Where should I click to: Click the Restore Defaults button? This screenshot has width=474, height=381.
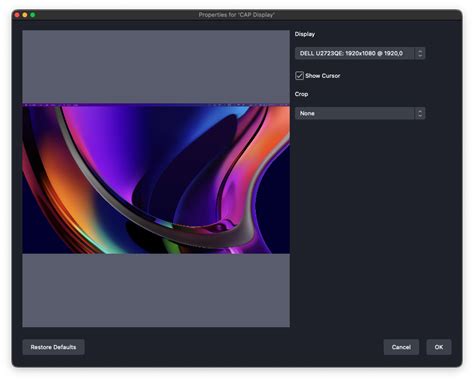[x=53, y=347]
